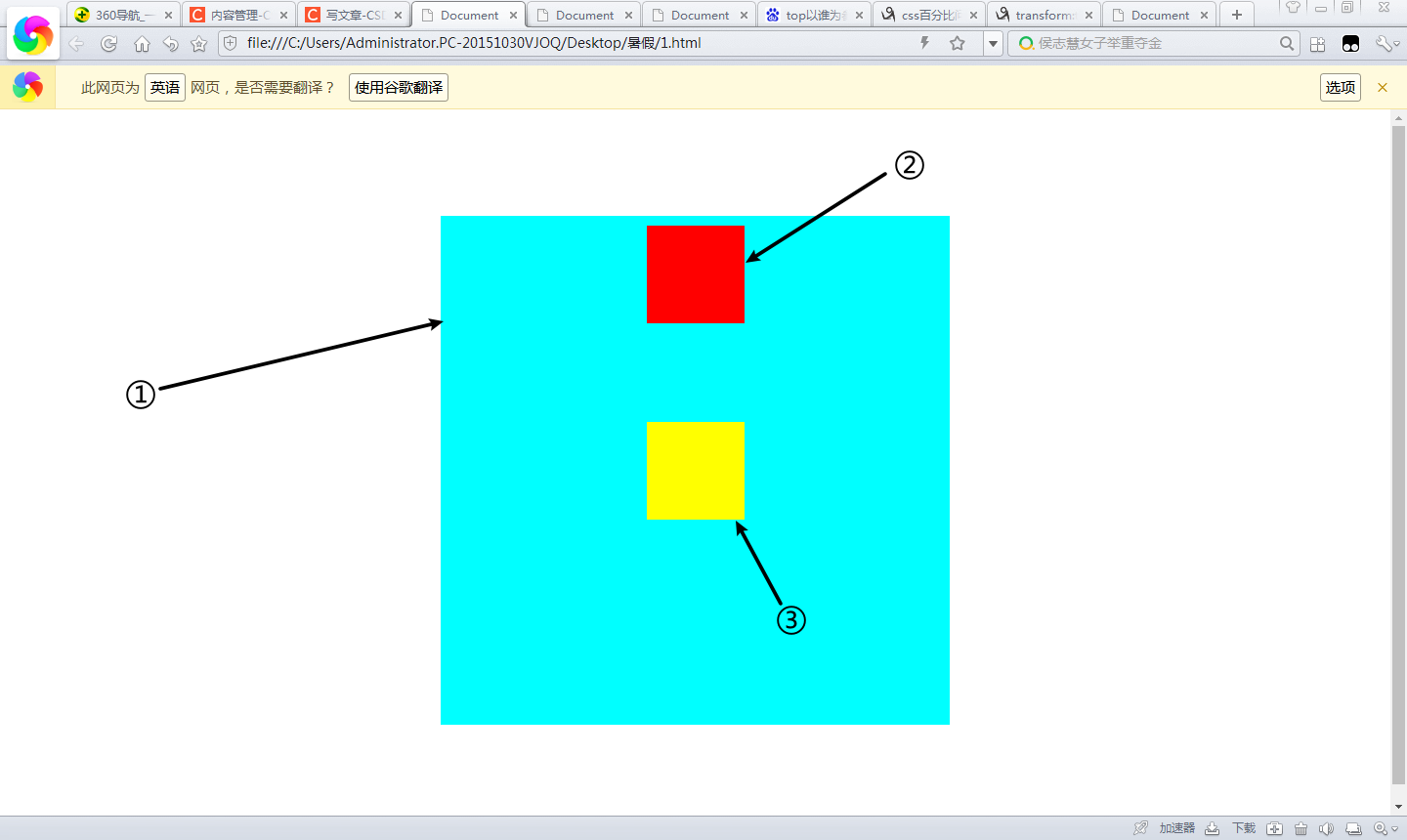Close the 内容管理 tab
Image resolution: width=1407 pixels, height=840 pixels.
[x=283, y=15]
